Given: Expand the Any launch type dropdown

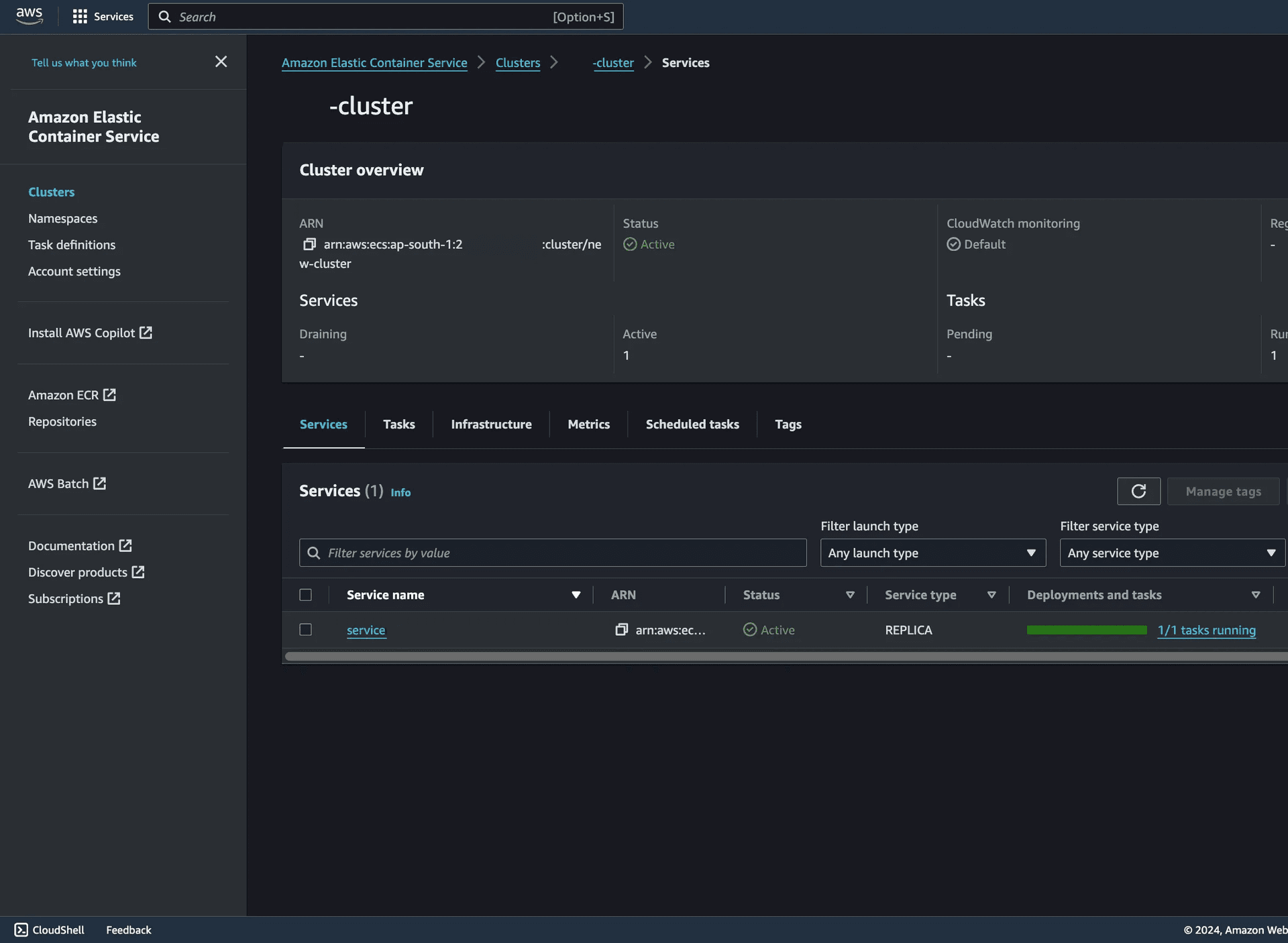Looking at the screenshot, I should (x=932, y=553).
